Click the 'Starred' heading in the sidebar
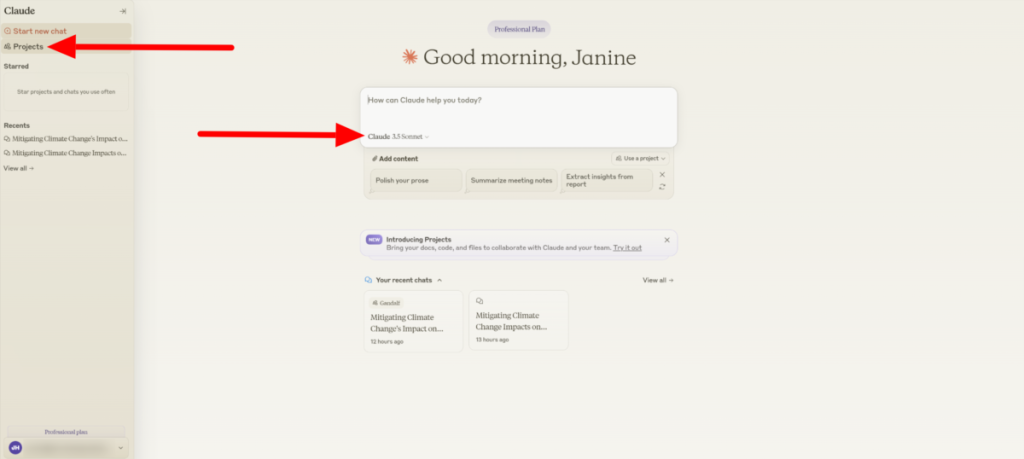1024x459 pixels. [16, 66]
